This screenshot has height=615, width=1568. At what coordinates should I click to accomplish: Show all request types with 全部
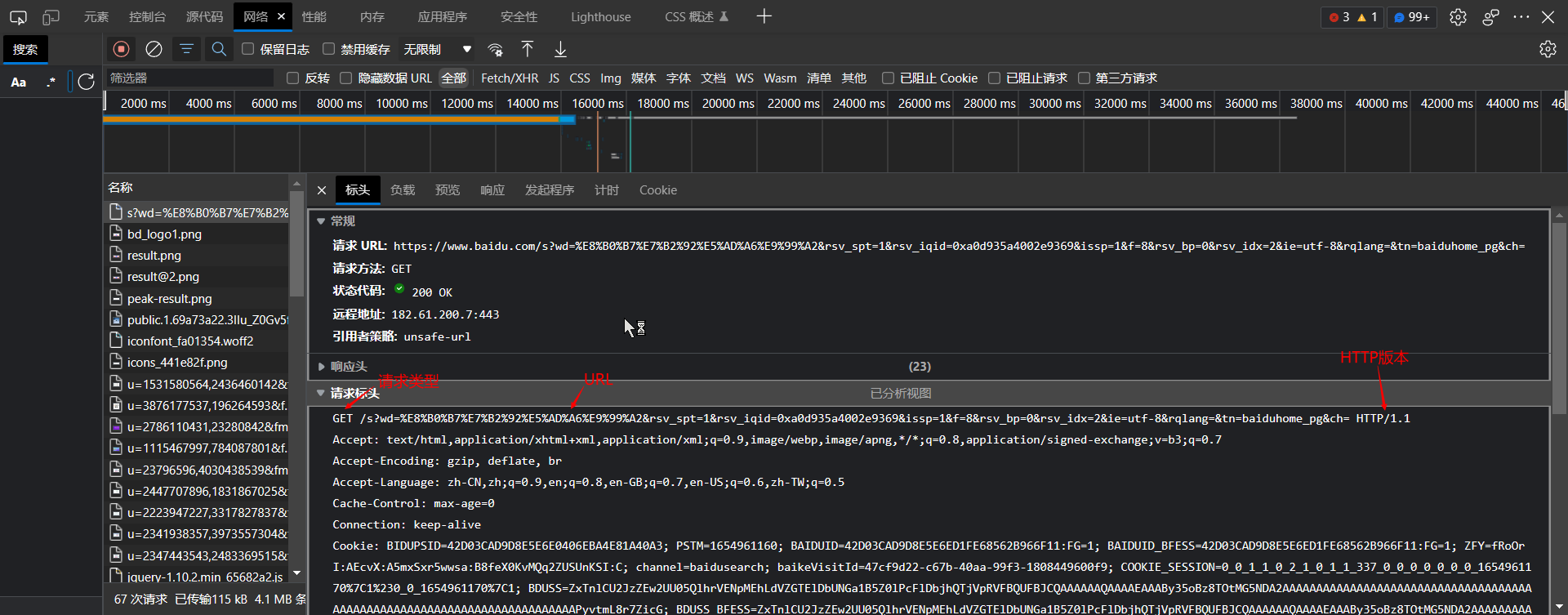pos(454,78)
